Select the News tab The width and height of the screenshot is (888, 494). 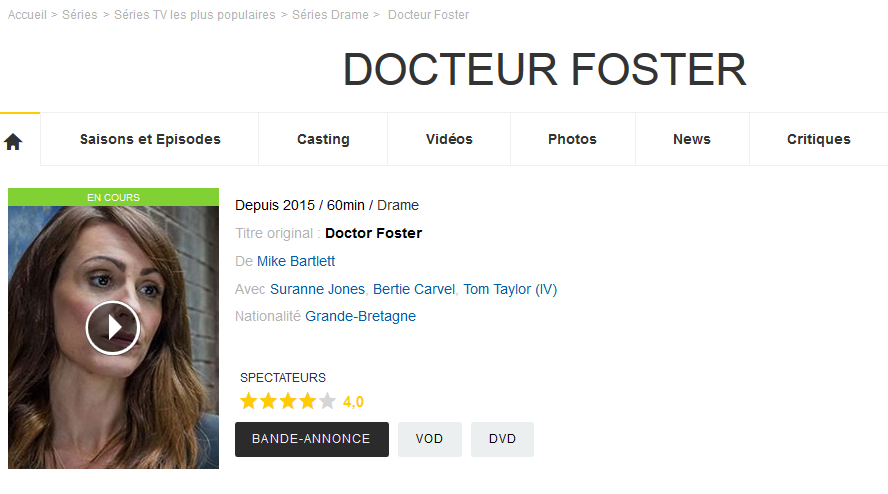(692, 139)
